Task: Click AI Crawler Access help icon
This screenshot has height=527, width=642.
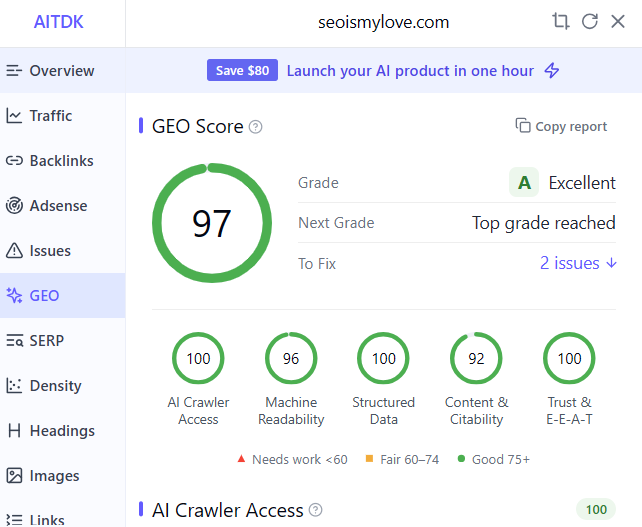Action: click(315, 510)
